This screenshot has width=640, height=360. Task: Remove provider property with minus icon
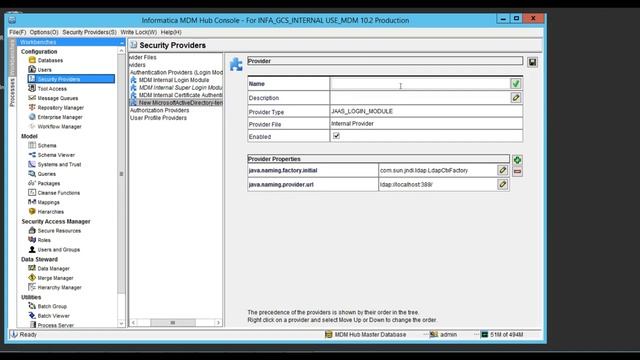517,171
